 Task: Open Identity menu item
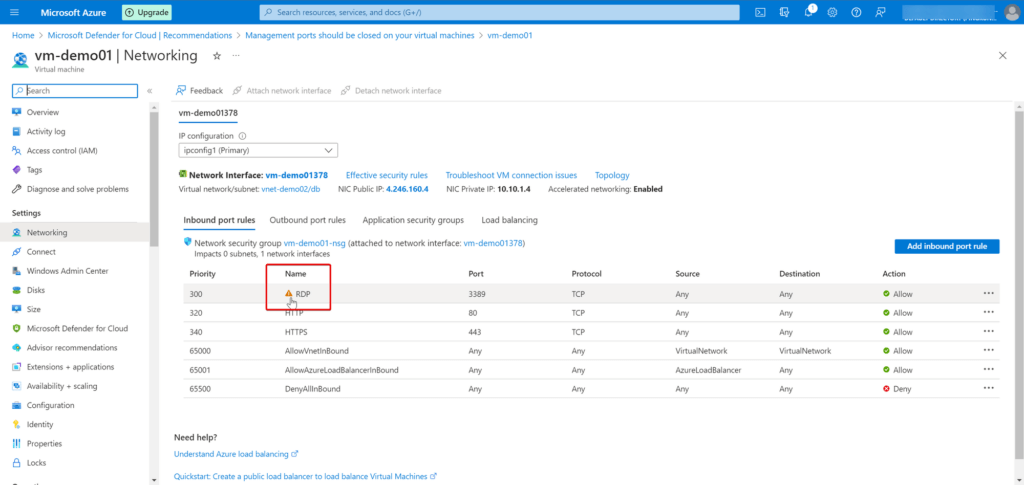tap(40, 424)
